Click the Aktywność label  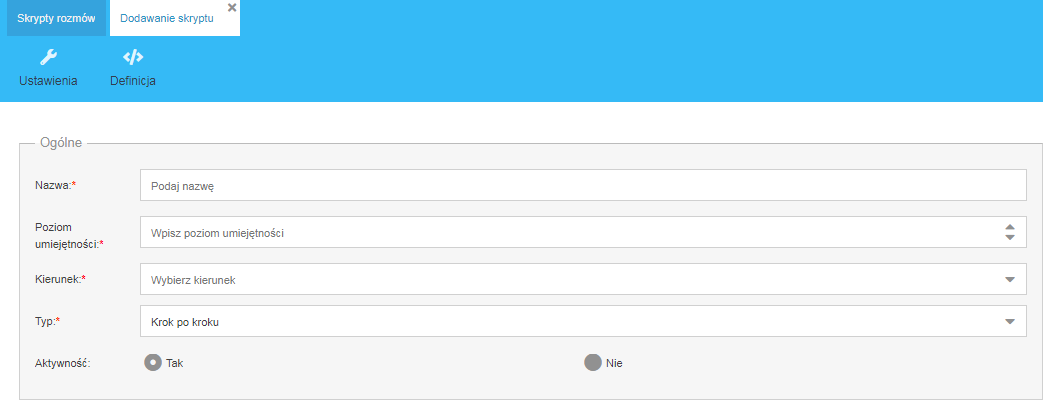click(x=63, y=363)
